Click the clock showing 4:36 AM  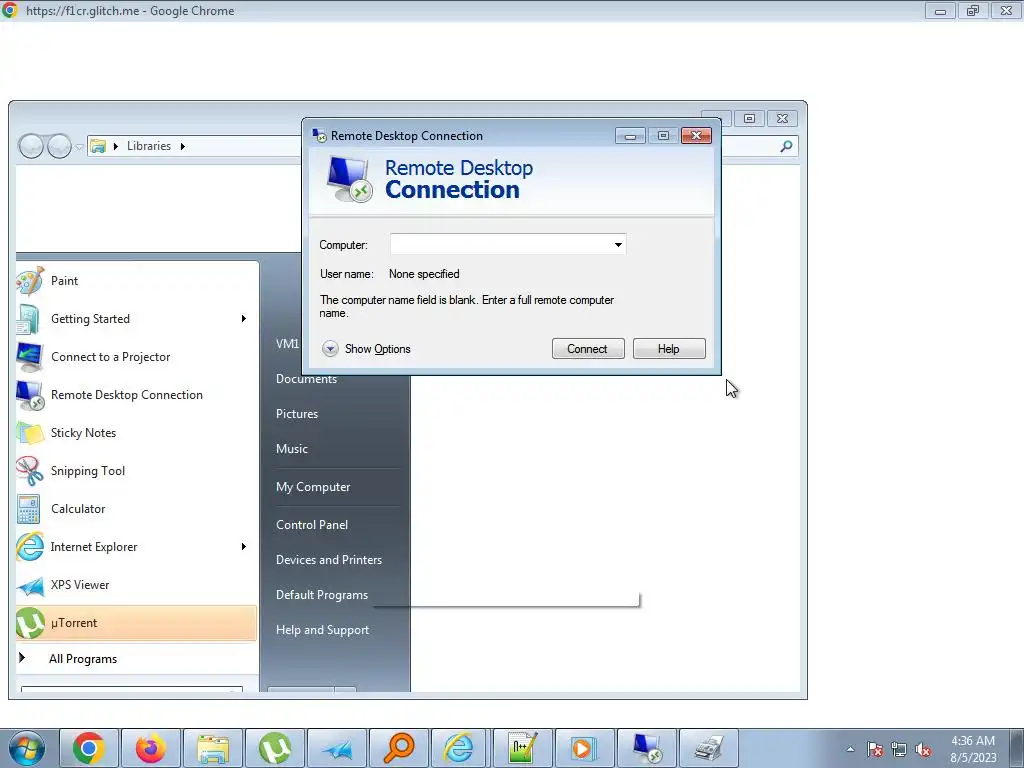(973, 741)
